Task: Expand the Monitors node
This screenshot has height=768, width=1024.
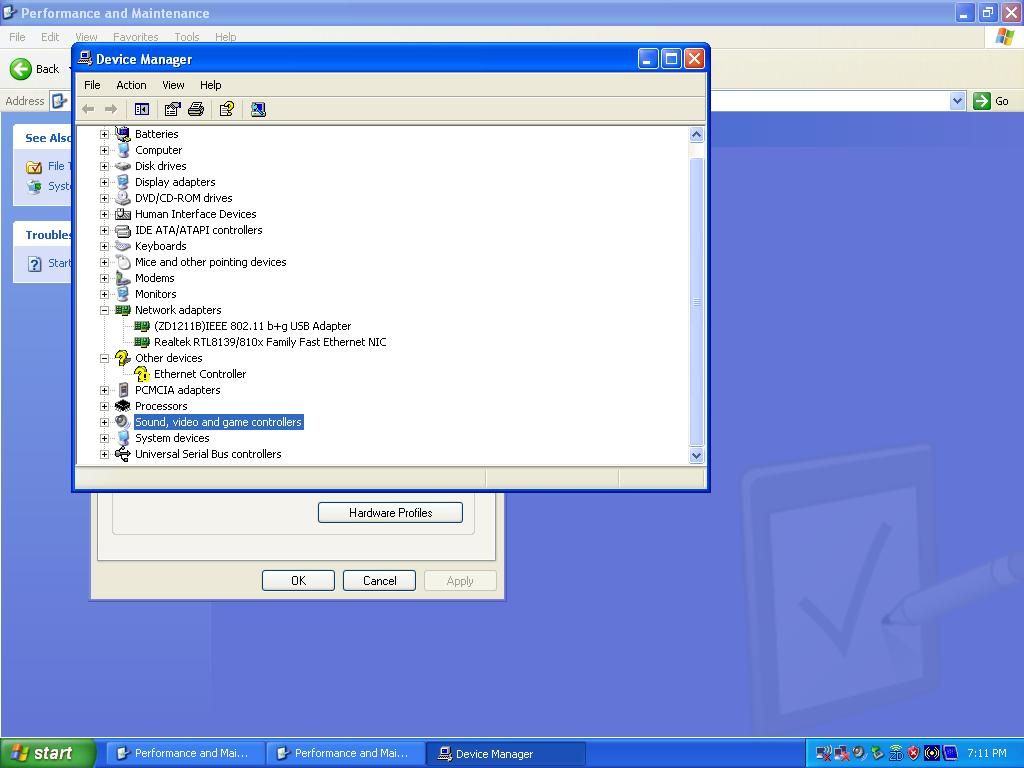Action: tap(104, 294)
